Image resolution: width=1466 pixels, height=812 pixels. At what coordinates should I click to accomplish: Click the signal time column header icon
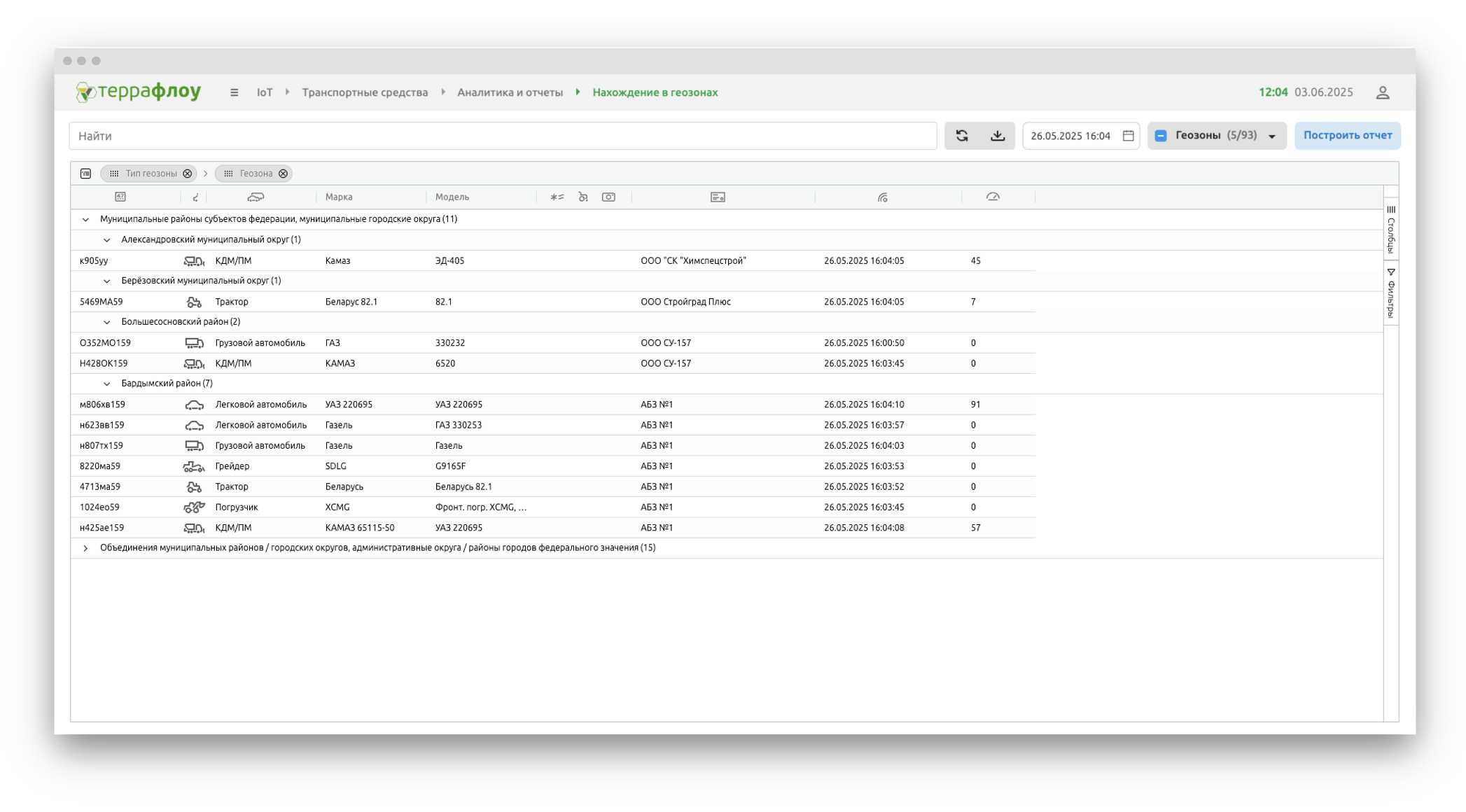[x=882, y=197]
